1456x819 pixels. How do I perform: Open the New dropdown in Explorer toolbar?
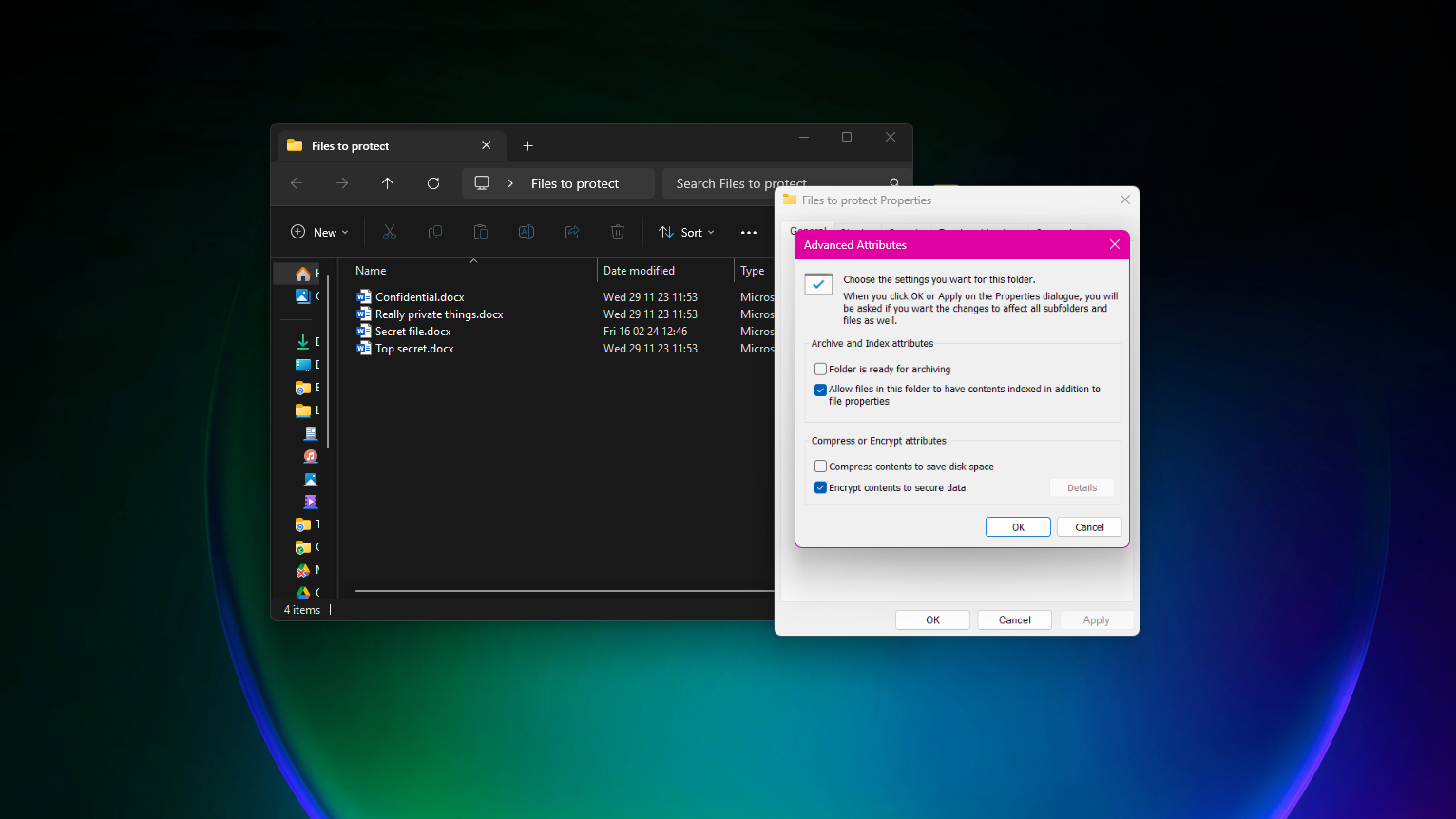pos(319,232)
